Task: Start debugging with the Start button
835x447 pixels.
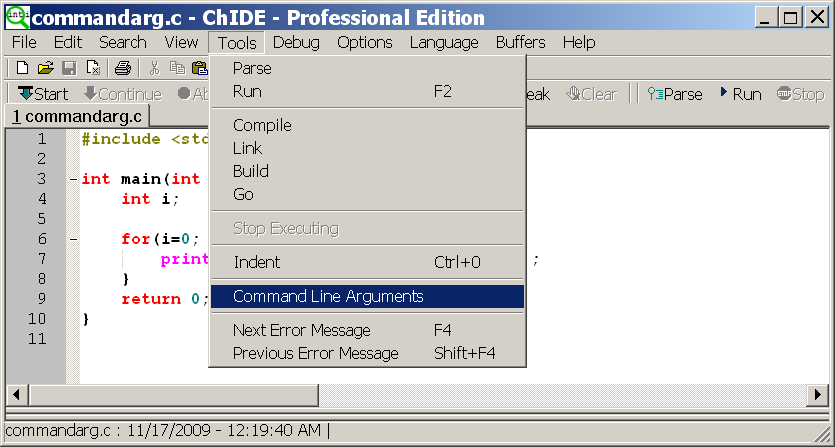Action: pos(43,94)
